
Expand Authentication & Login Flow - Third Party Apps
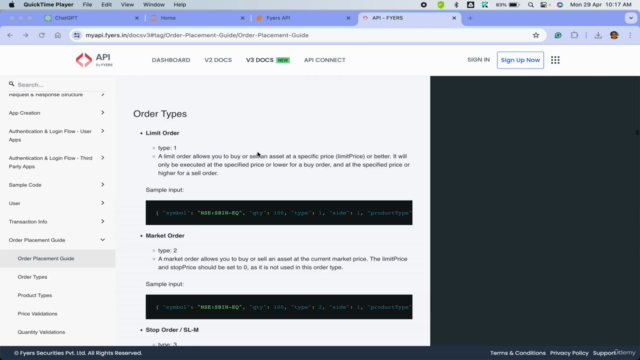tap(57, 162)
